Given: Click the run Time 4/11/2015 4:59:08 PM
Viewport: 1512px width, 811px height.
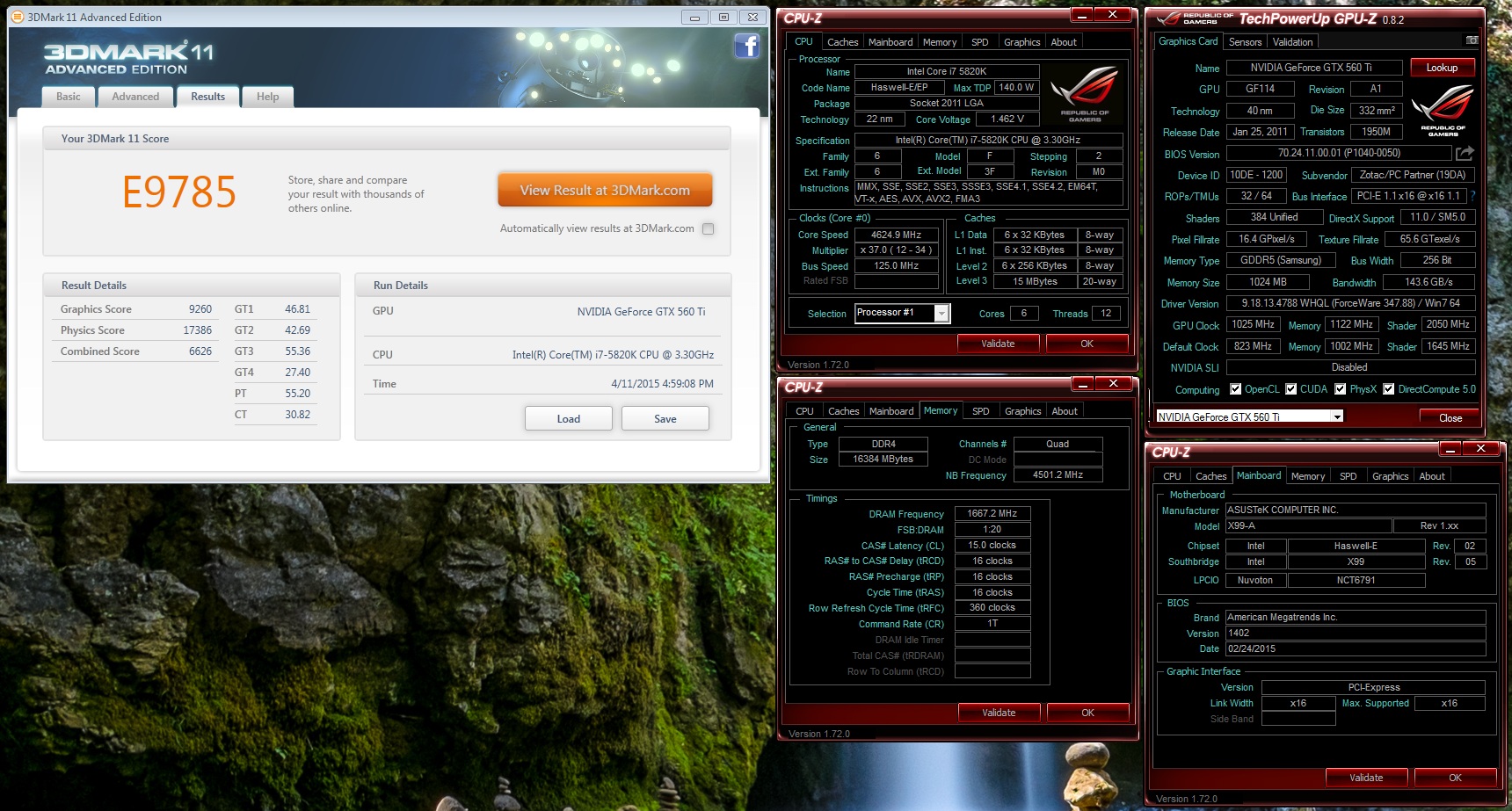Looking at the screenshot, I should tap(662, 384).
